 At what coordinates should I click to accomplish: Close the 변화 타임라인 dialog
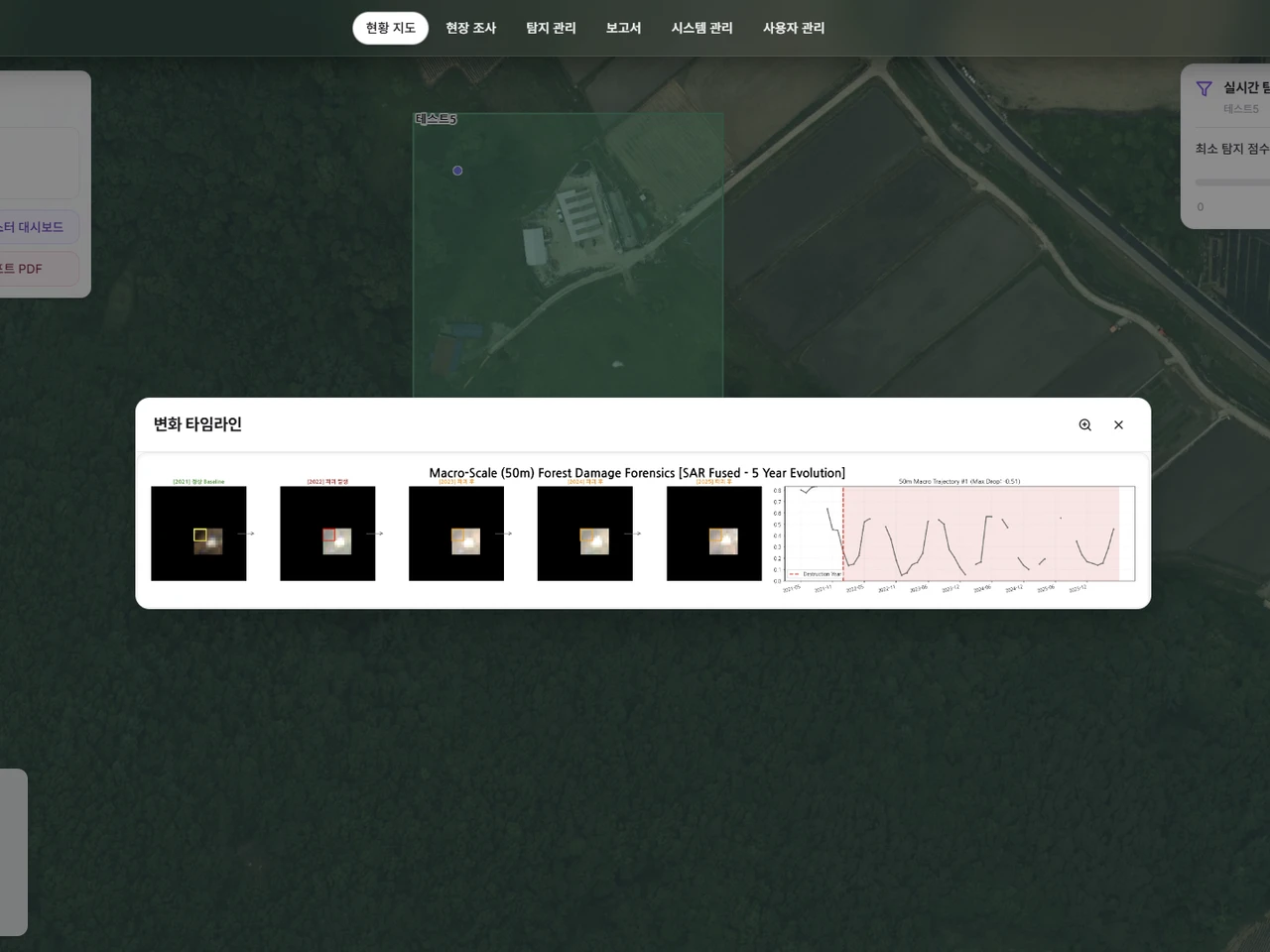coord(1118,424)
